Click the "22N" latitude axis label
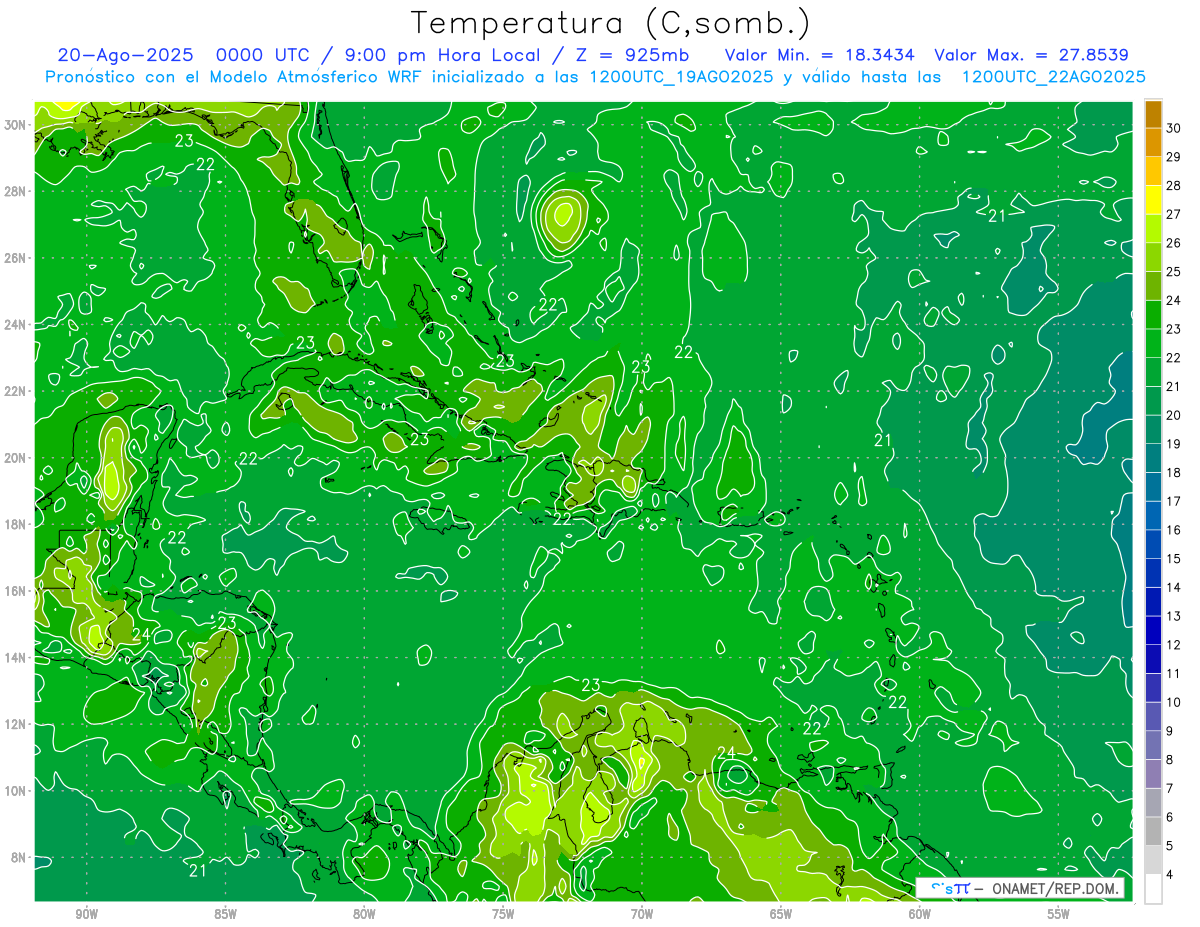This screenshot has width=1200, height=927. tap(17, 391)
